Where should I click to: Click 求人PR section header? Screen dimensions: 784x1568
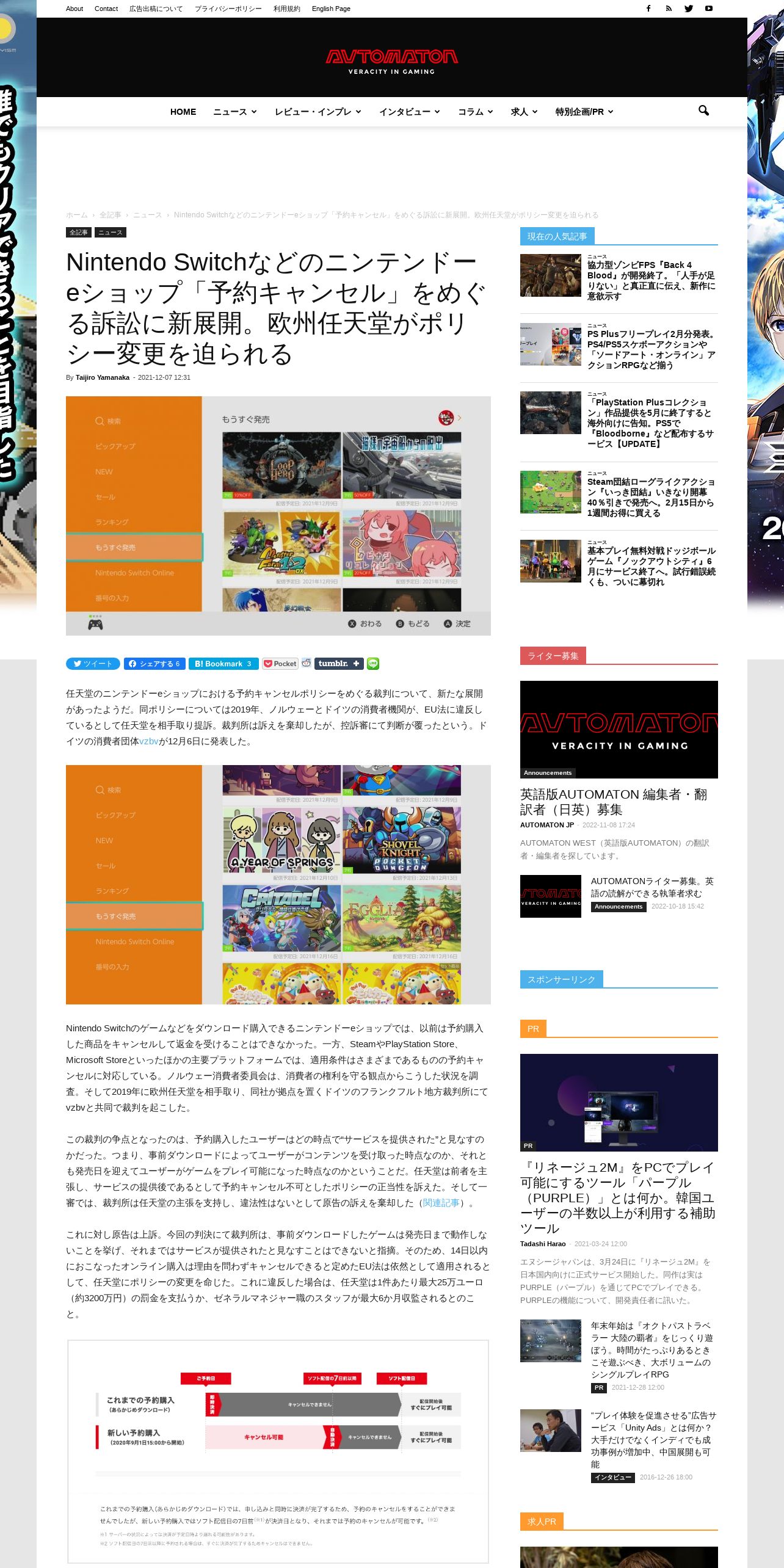click(x=542, y=1522)
